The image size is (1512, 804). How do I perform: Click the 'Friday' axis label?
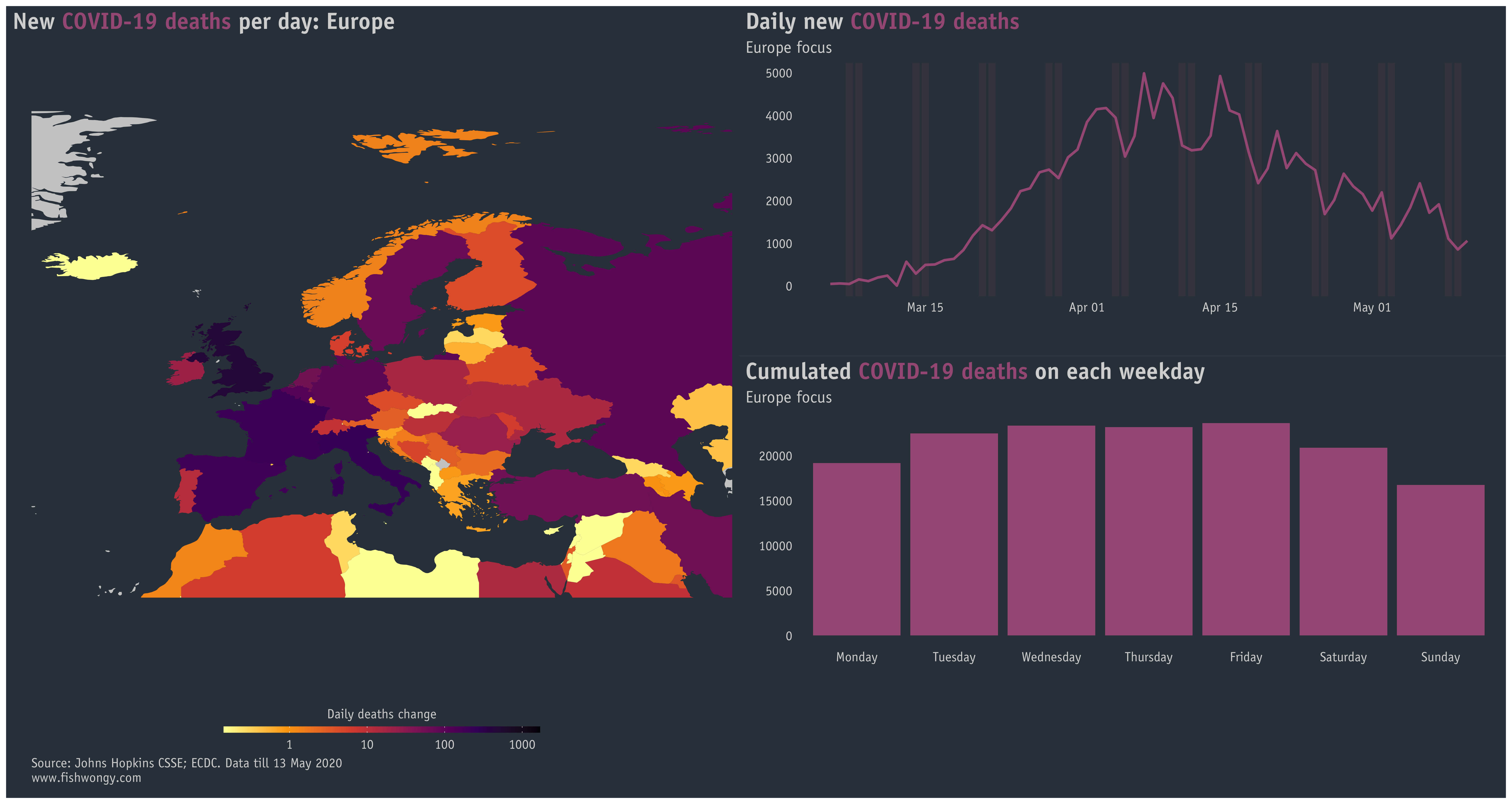pos(1246,657)
